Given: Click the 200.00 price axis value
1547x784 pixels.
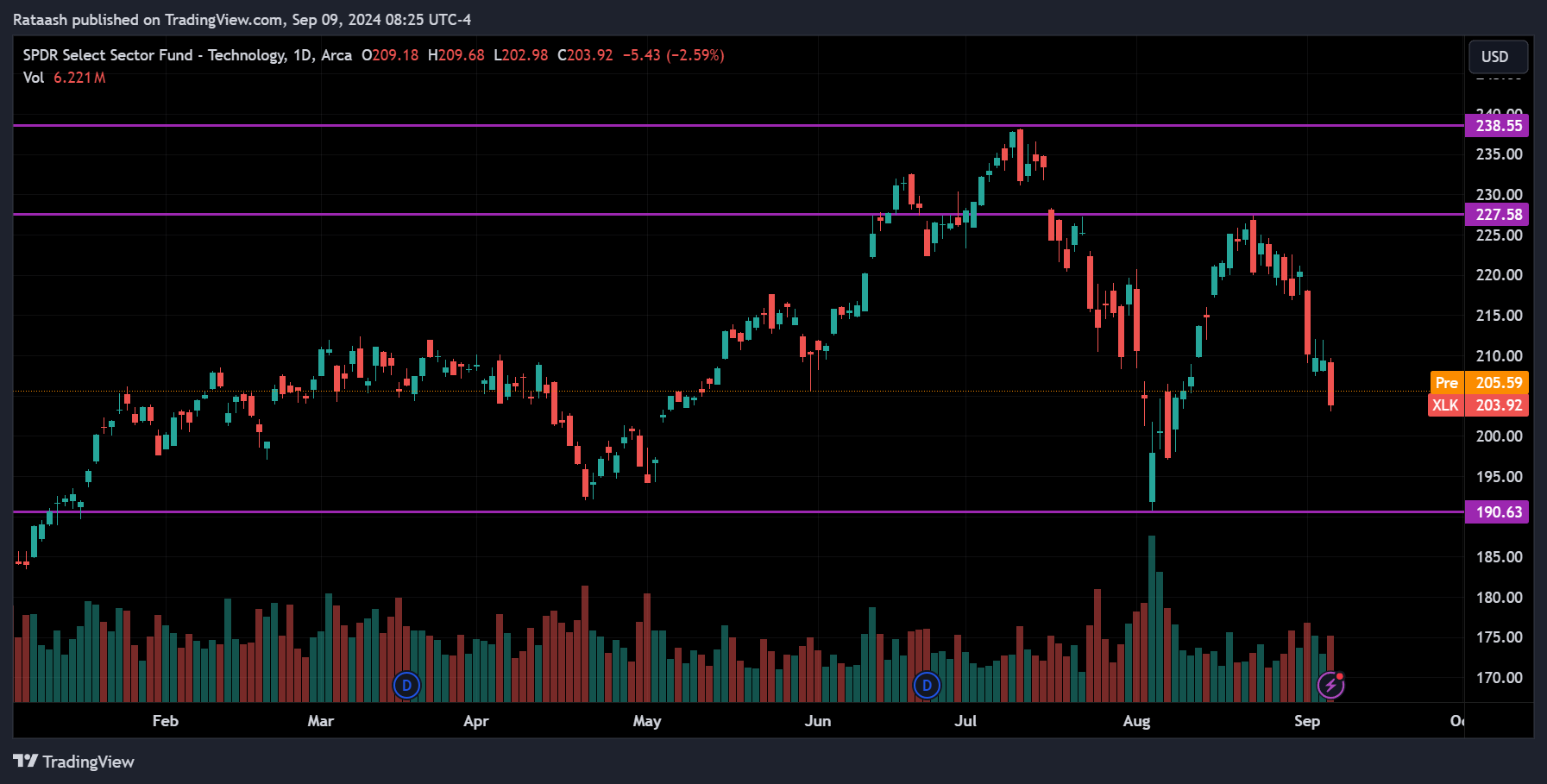Looking at the screenshot, I should coord(1499,436).
